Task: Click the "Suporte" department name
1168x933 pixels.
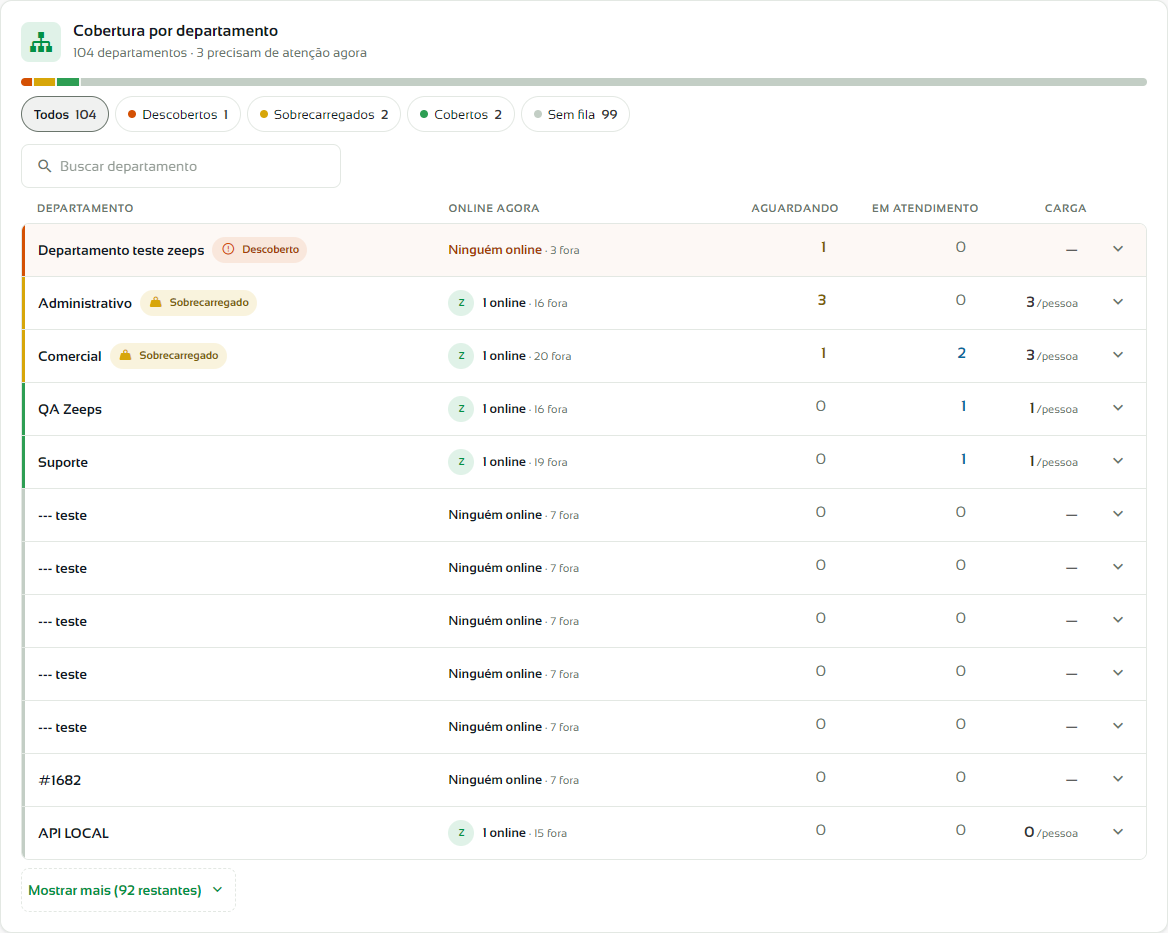Action: coord(63,462)
